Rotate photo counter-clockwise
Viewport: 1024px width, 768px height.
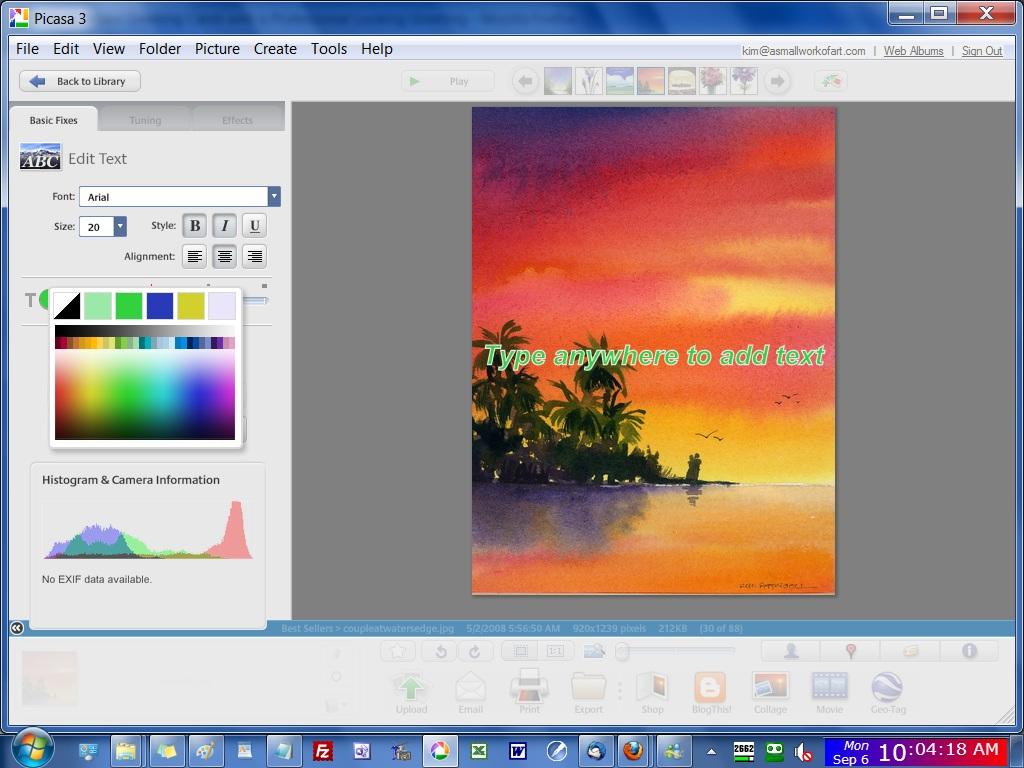(440, 651)
